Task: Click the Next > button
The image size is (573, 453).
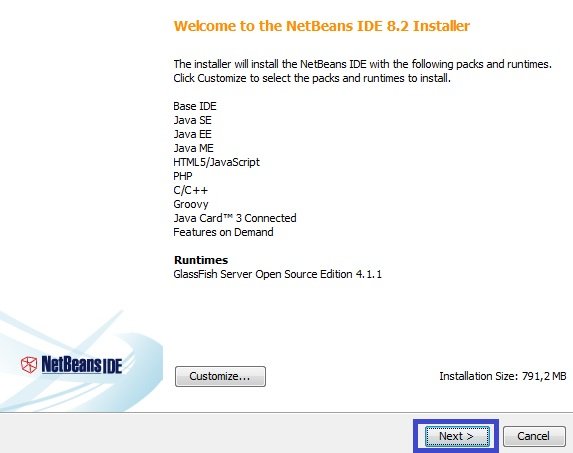Action: 457,436
